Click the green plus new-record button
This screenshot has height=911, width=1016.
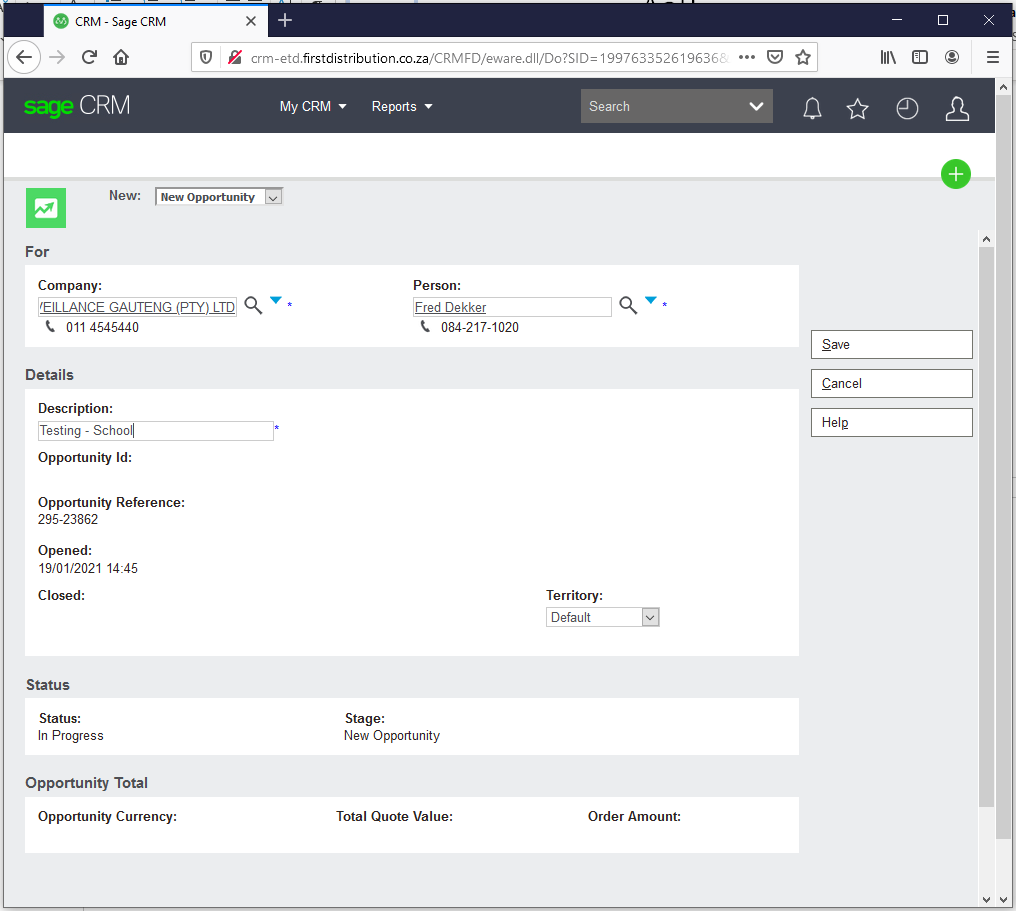[x=955, y=174]
